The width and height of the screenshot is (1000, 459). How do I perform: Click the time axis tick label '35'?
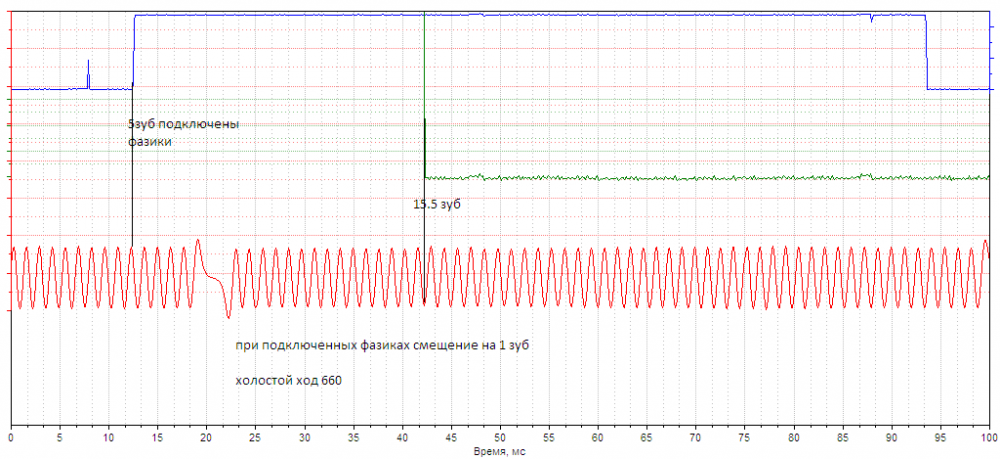tap(353, 438)
